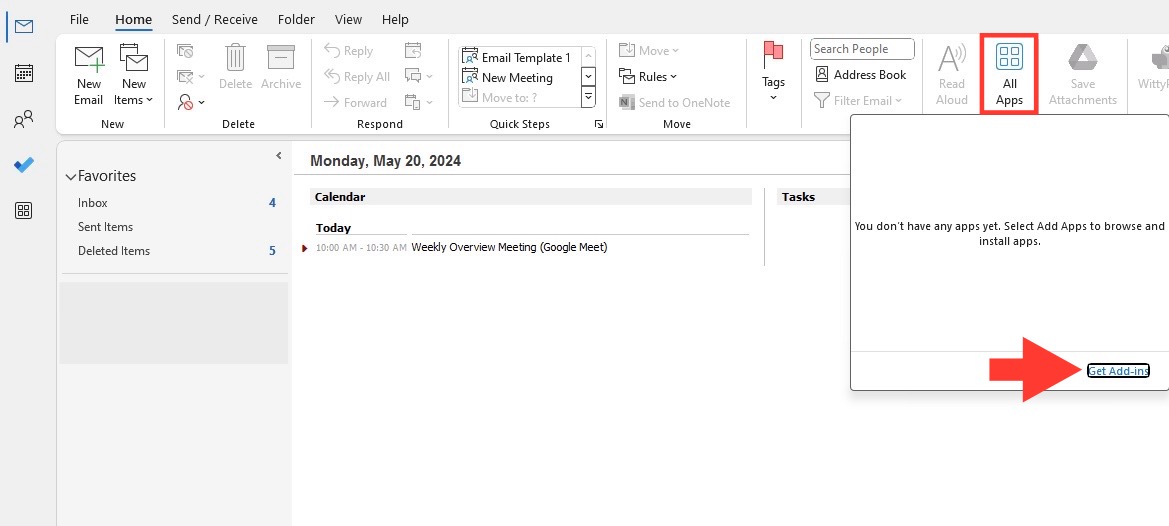Click the All Apps button

1009,74
